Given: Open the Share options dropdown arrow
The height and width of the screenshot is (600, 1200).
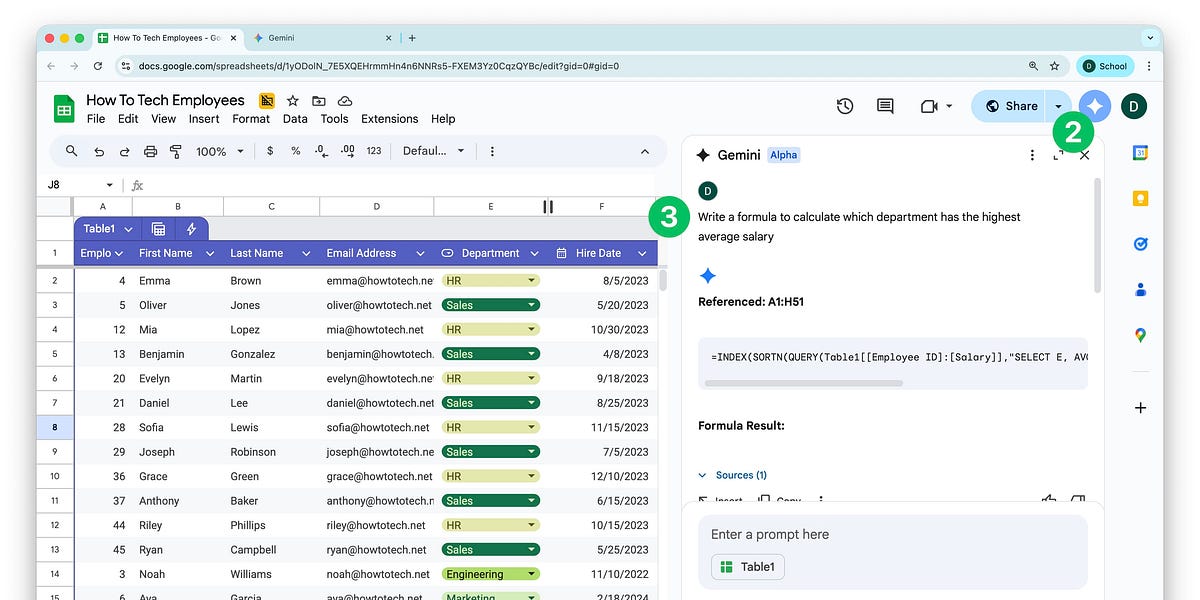Looking at the screenshot, I should coord(1059,106).
